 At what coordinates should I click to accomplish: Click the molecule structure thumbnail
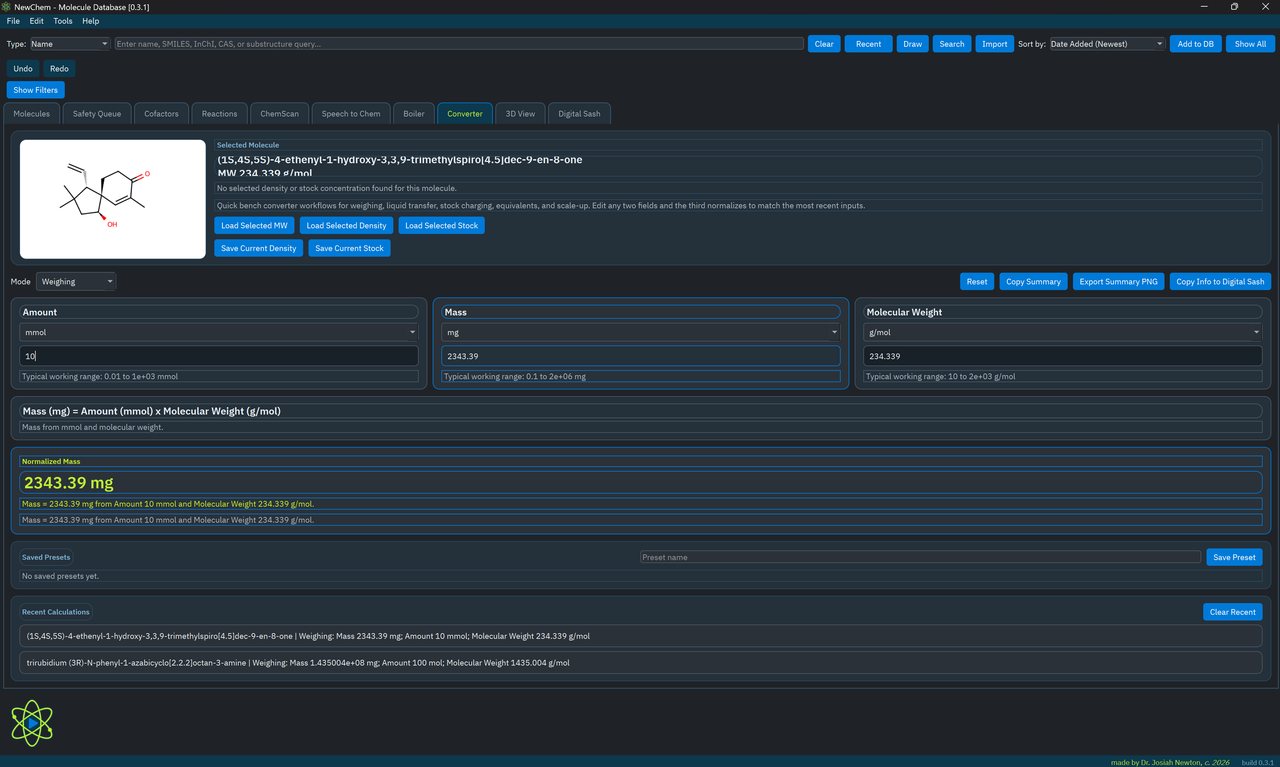pos(112,198)
